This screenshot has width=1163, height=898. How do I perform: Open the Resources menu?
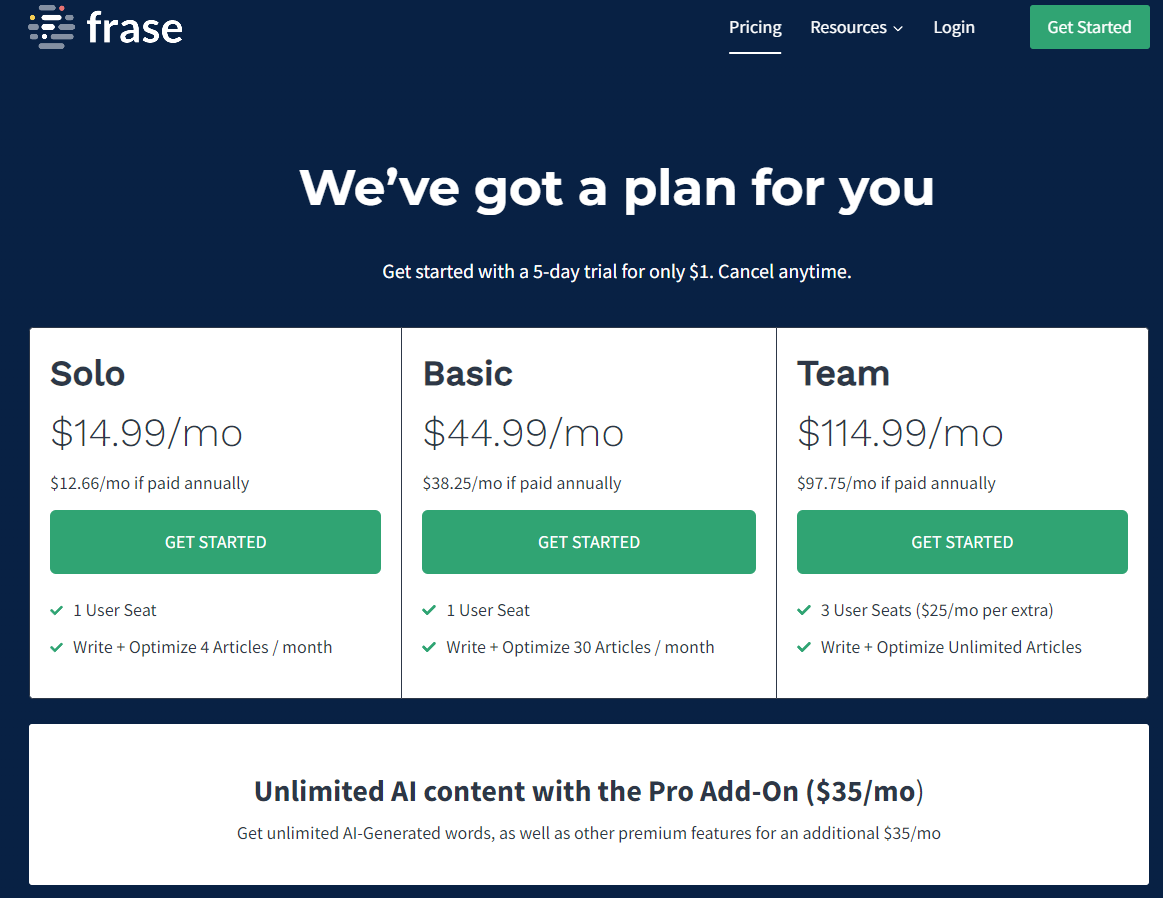pos(848,27)
